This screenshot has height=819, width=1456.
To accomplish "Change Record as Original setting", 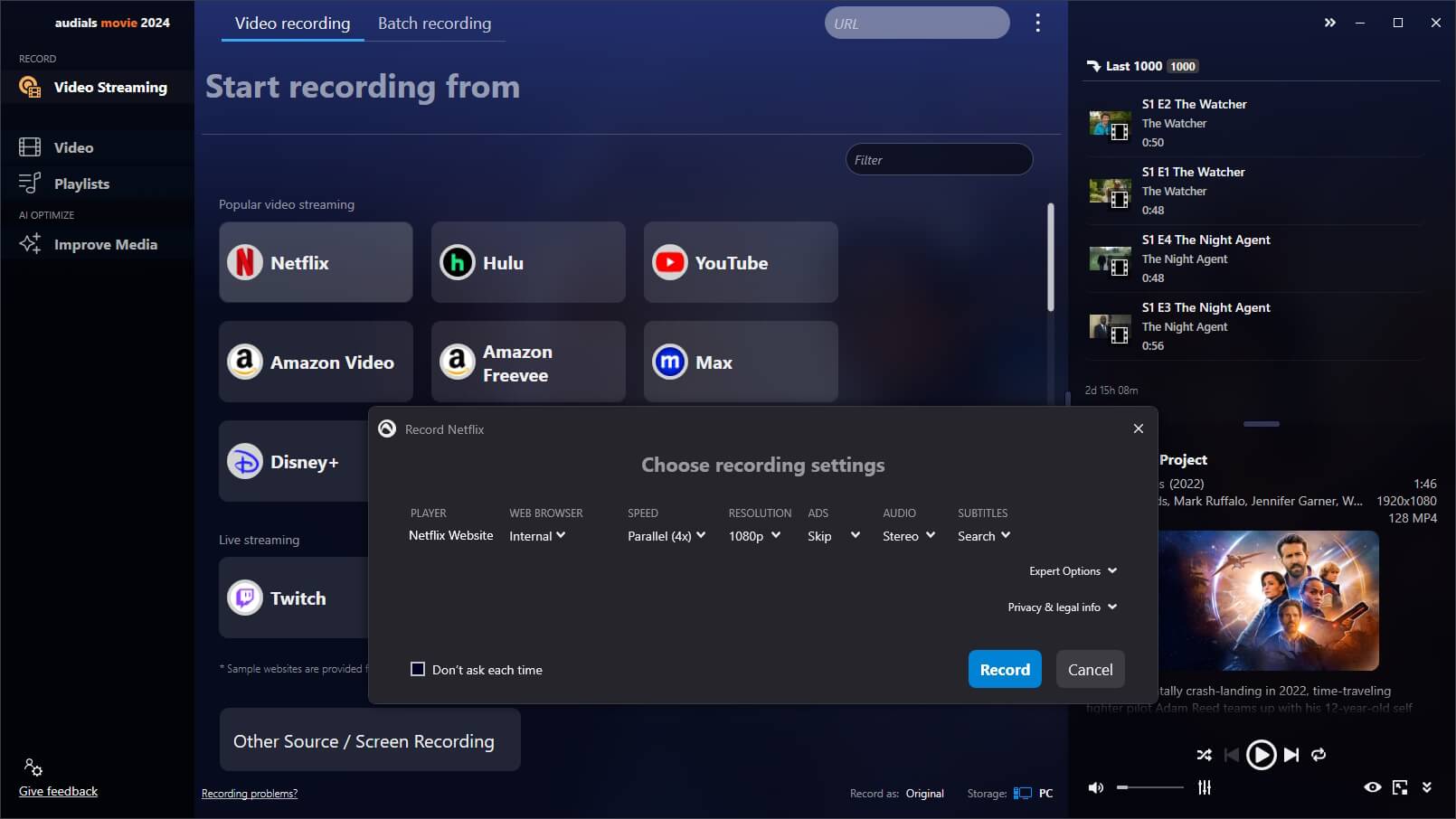I will tap(925, 794).
